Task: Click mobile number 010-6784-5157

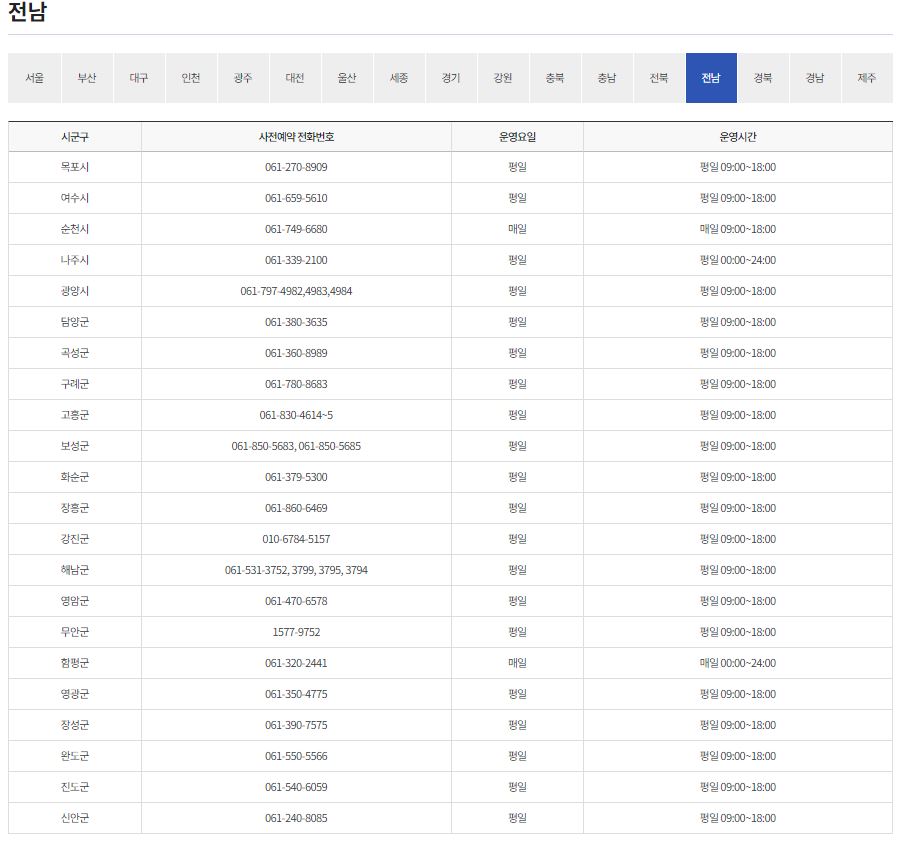Action: [x=296, y=540]
